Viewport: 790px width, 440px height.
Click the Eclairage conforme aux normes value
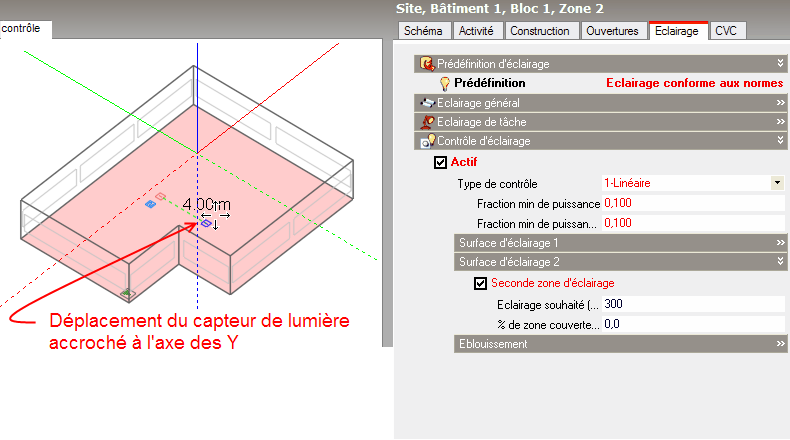[693, 84]
